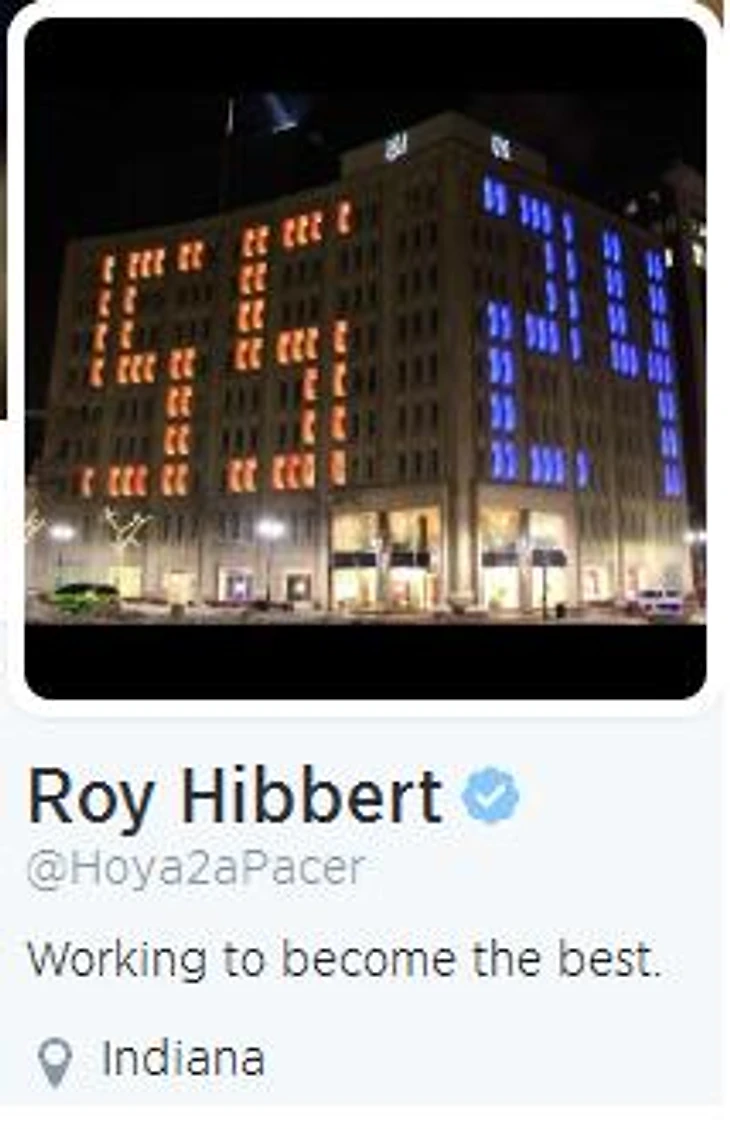Click the location pin icon
Image resolution: width=730 pixels, height=1129 pixels.
point(55,1062)
